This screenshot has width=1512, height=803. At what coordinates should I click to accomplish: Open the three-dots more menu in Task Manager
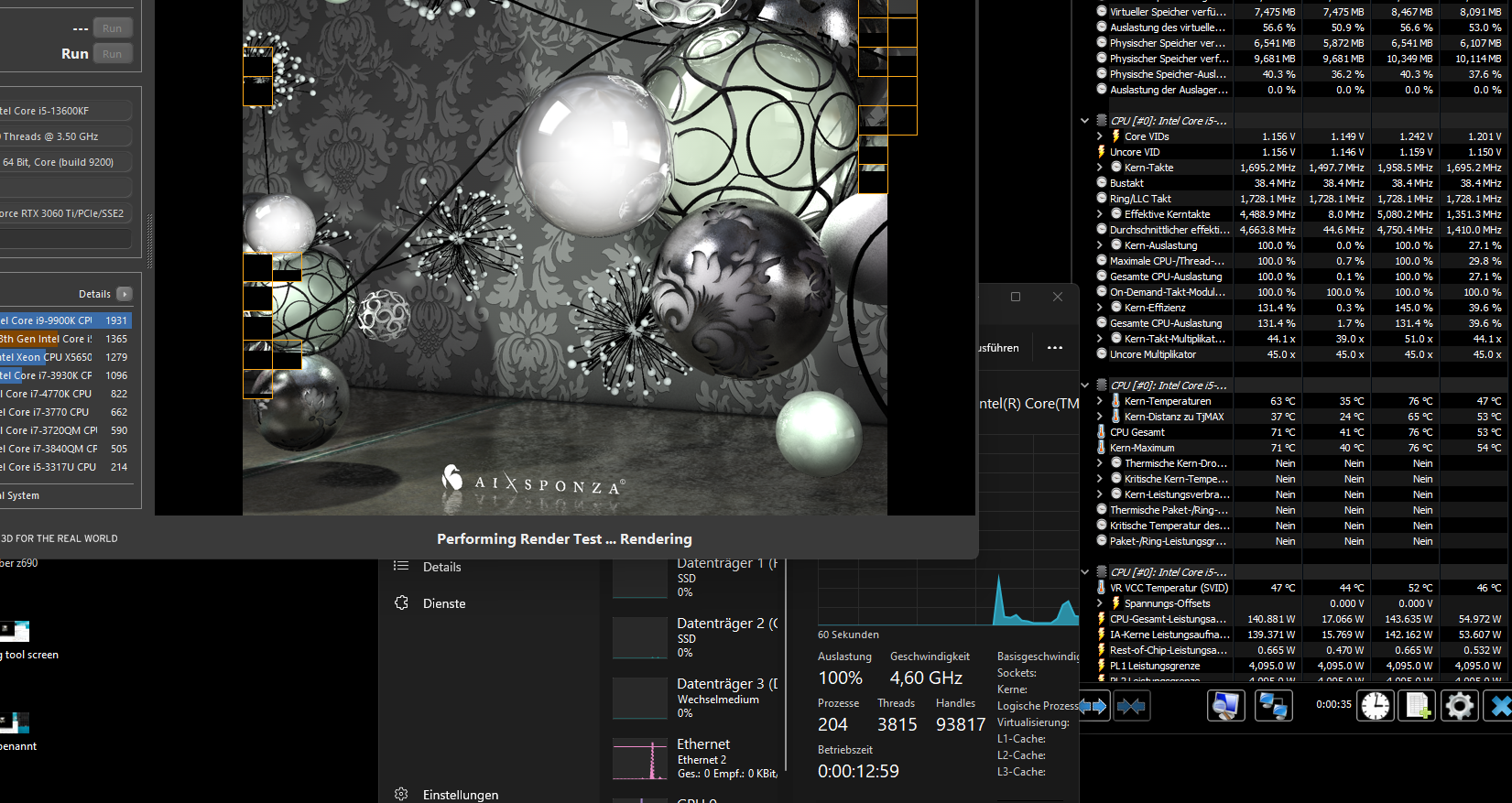(1055, 348)
